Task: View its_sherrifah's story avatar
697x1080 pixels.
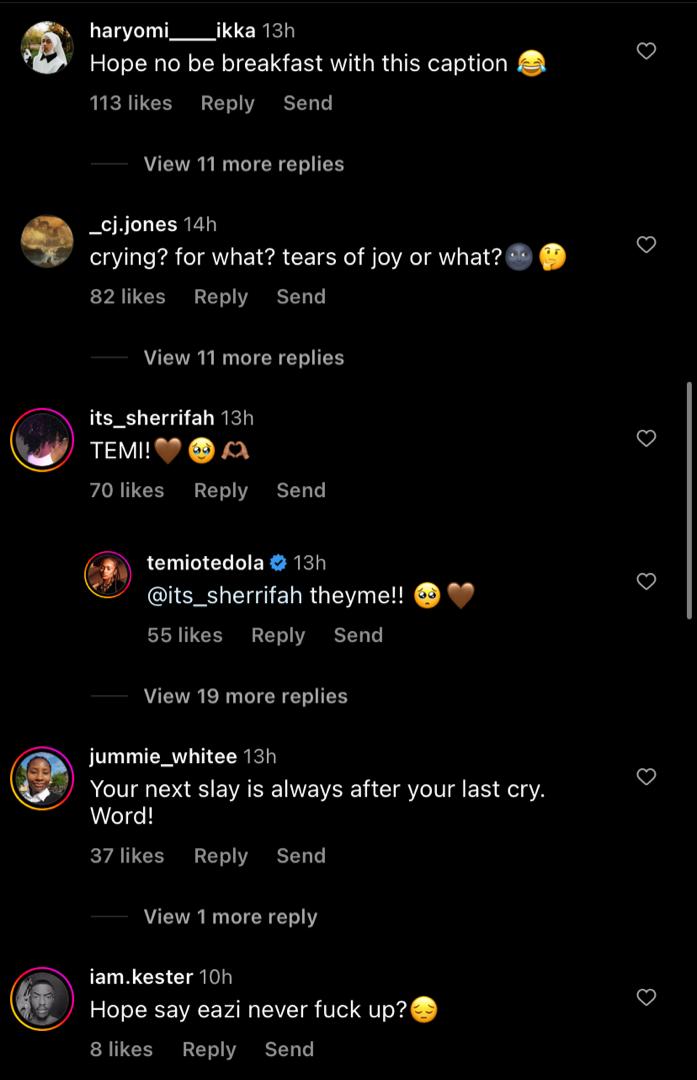Action: coord(41,440)
